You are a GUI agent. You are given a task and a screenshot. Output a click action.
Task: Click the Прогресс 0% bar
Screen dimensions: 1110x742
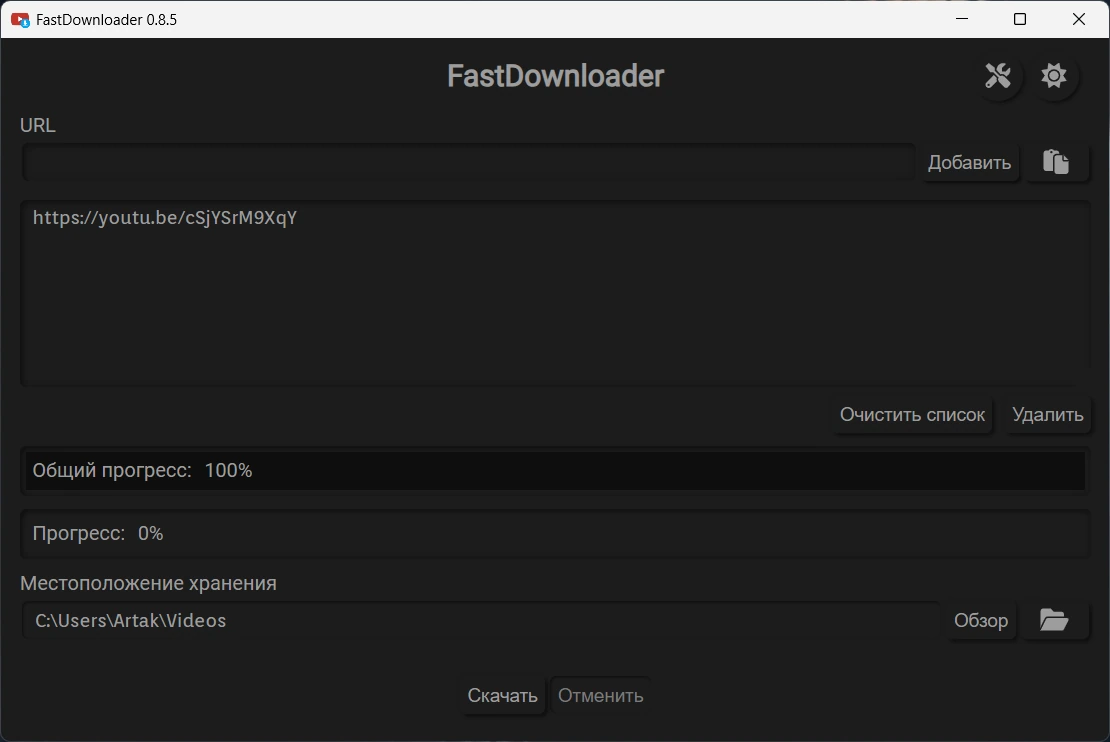pyautogui.click(x=555, y=533)
